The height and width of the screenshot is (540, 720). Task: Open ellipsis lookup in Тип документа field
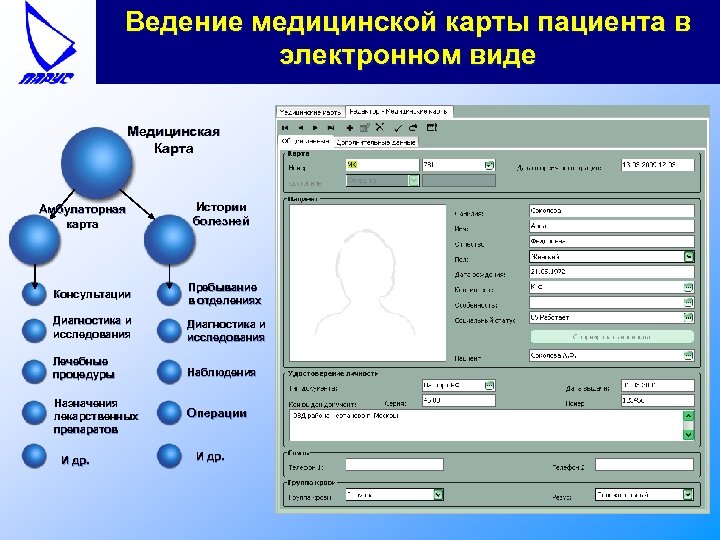(x=489, y=386)
